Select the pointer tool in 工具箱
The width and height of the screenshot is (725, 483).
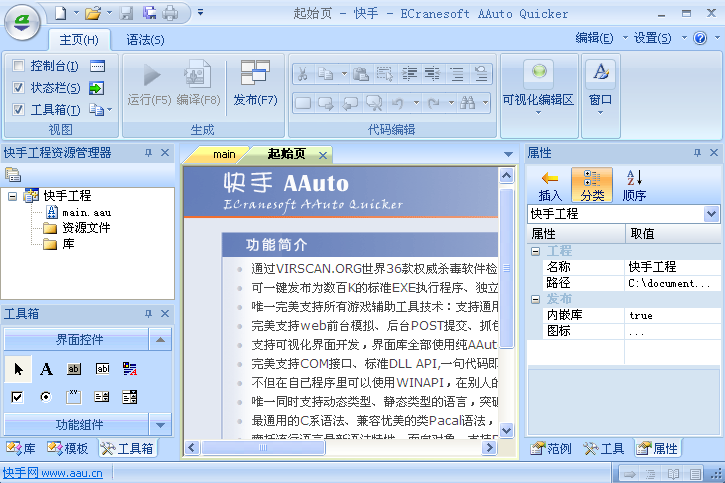pos(18,369)
